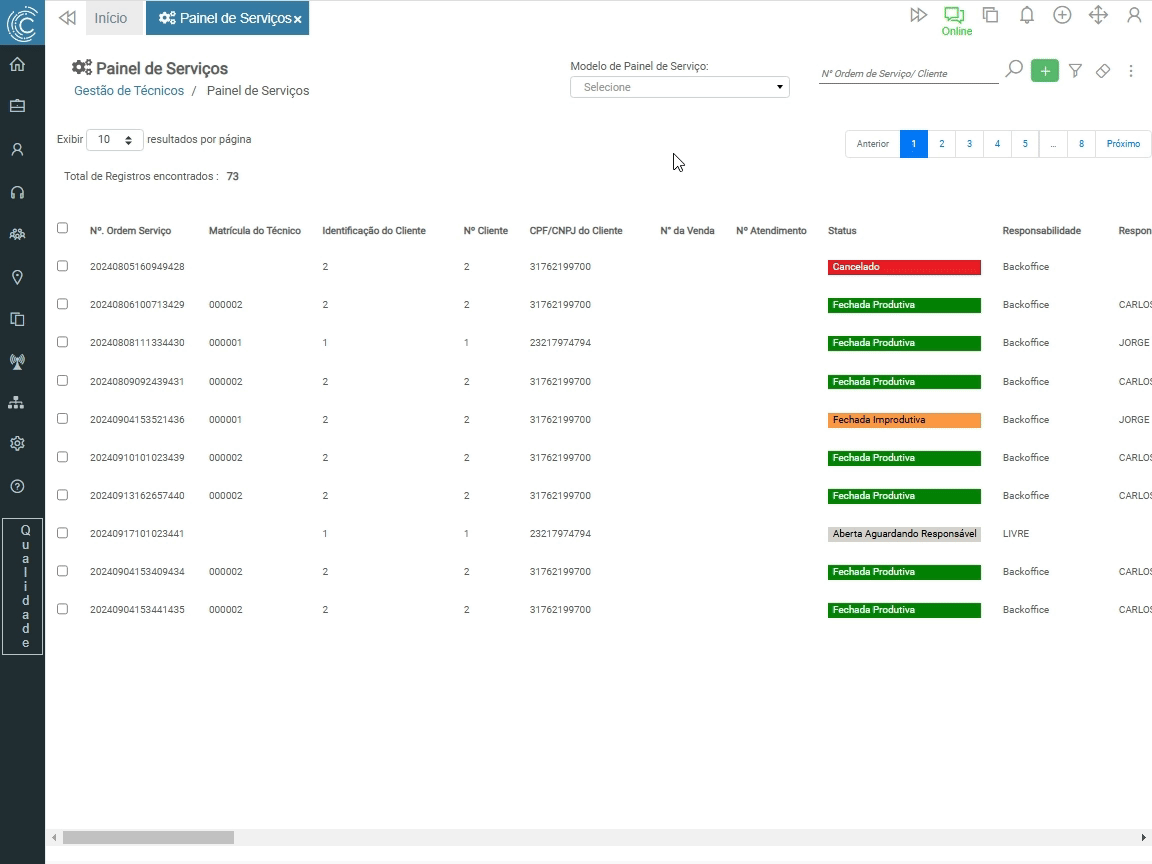Open the map location pin sidebar icon
The image size is (1152, 864).
point(17,277)
